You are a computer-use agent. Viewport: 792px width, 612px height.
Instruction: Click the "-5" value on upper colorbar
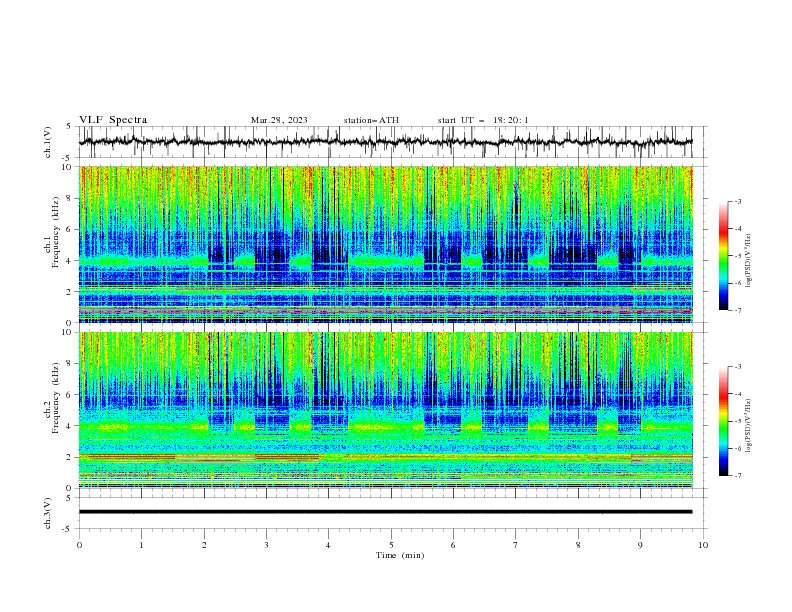[x=738, y=256]
